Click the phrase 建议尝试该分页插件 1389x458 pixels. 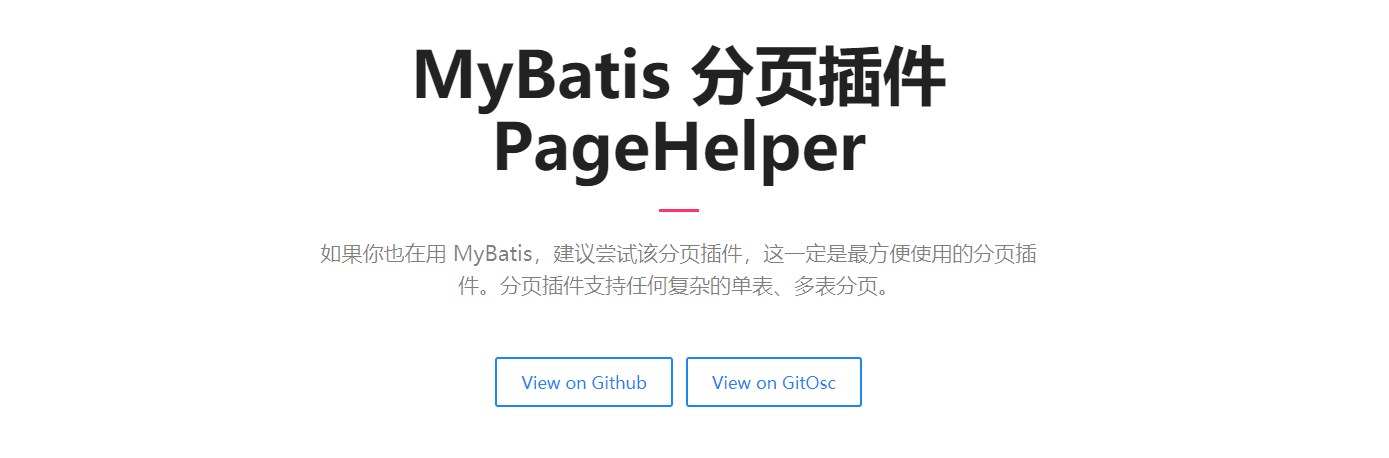[651, 253]
